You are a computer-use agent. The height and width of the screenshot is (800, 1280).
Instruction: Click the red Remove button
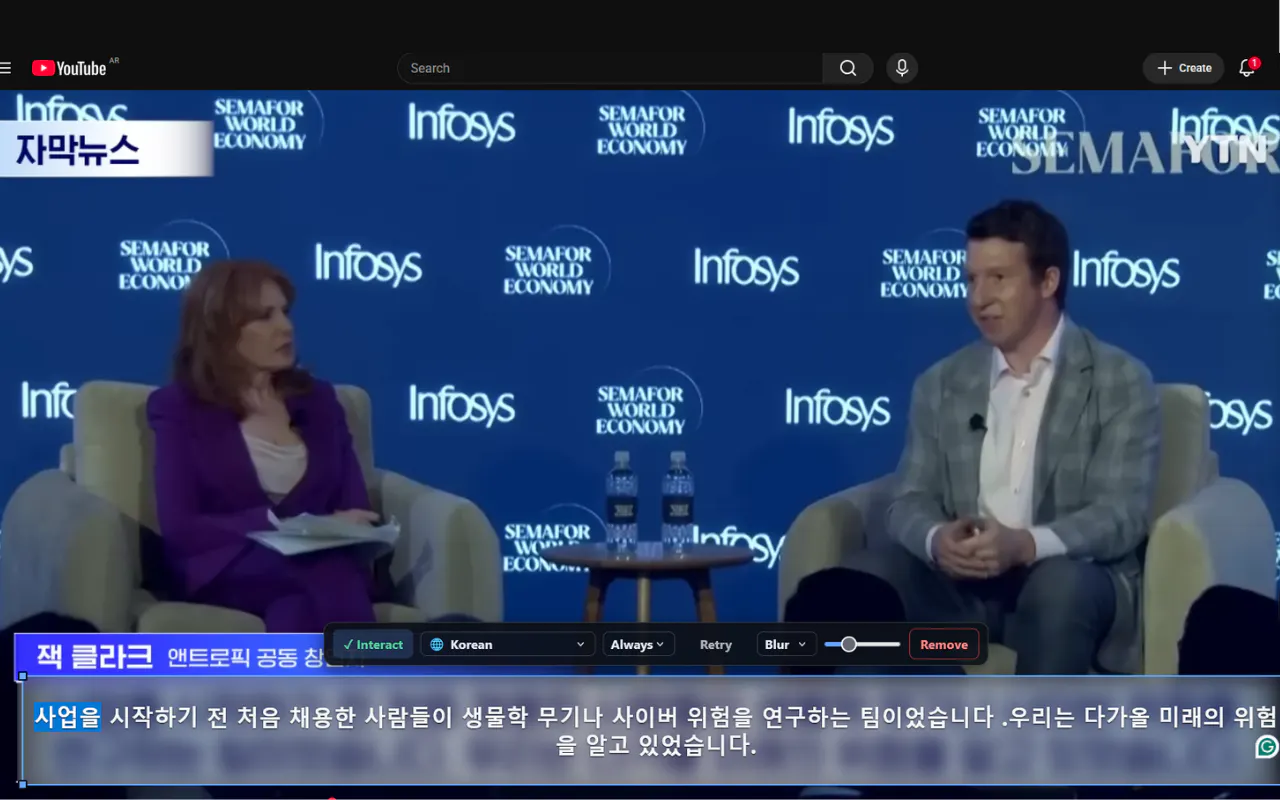944,645
